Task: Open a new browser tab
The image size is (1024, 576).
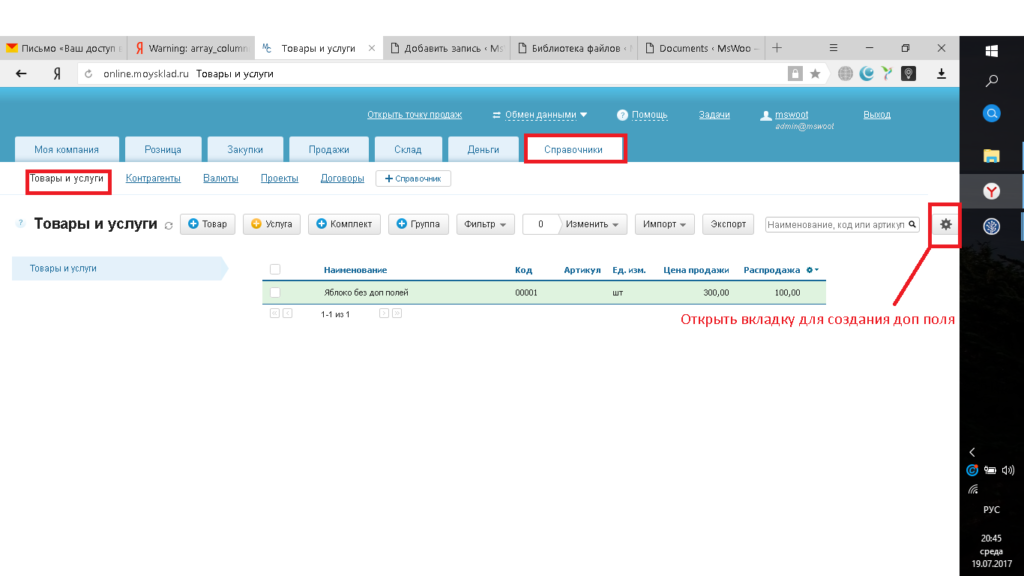Action: [x=776, y=48]
